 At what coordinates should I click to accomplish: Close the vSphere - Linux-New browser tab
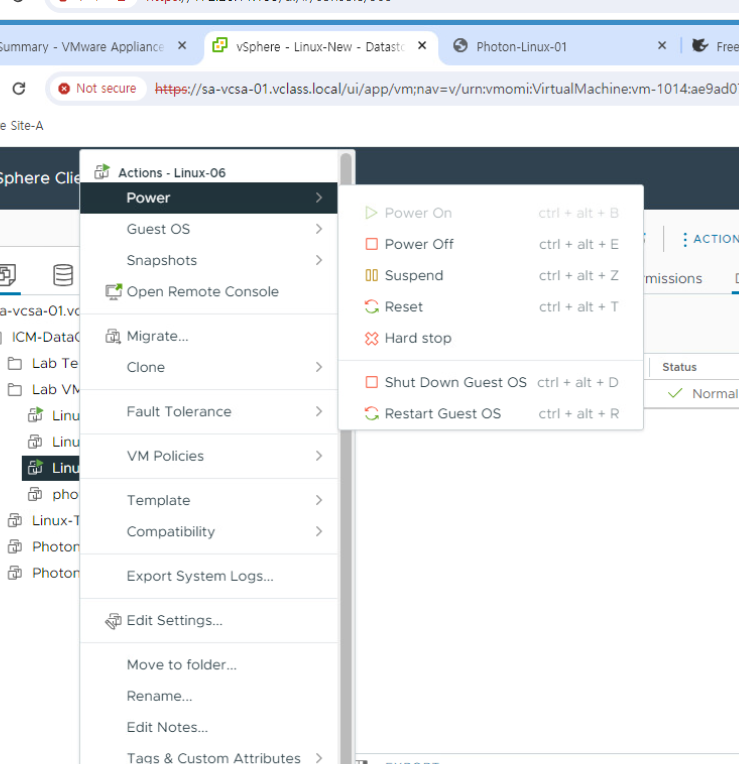tap(422, 45)
